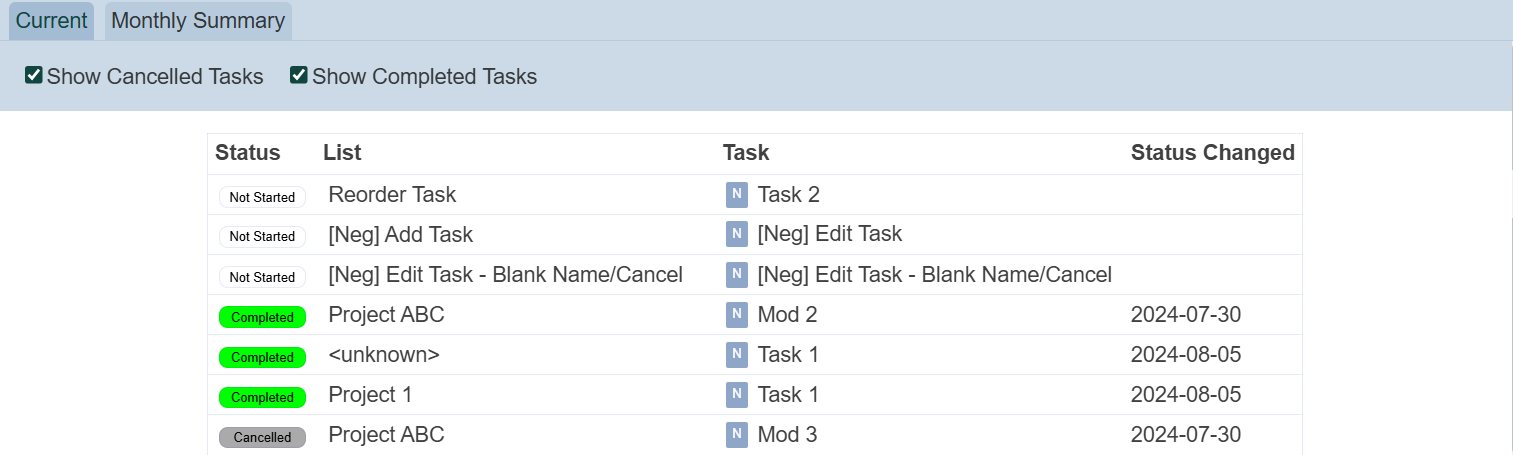Click the Status column header

pos(248,153)
